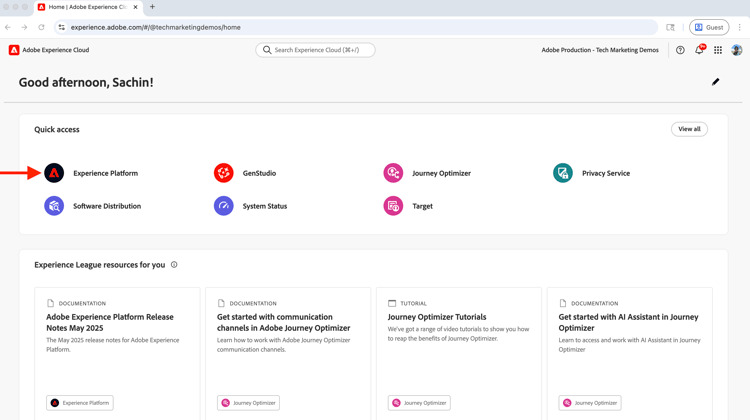Open the Help question mark icon
Screen dimensions: 750x420
pyautogui.click(x=680, y=50)
